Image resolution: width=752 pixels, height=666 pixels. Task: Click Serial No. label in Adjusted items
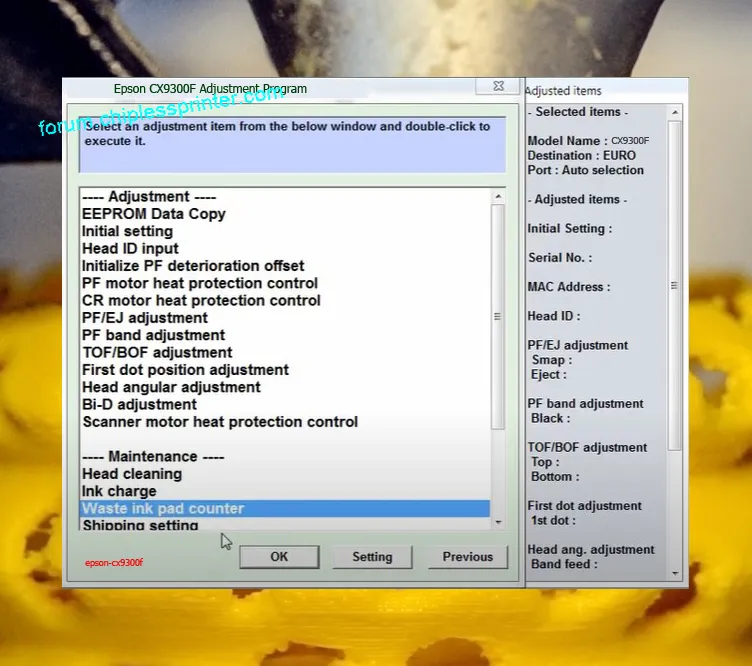(x=560, y=257)
